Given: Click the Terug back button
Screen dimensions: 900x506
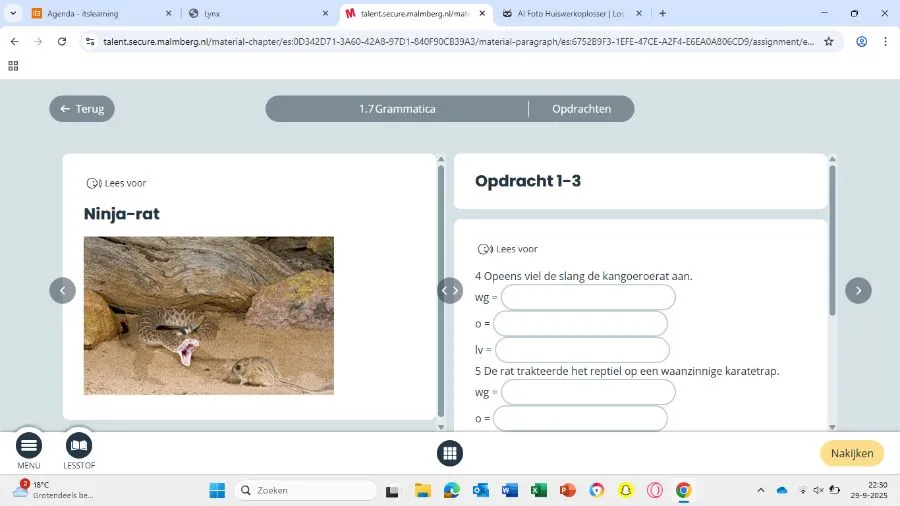Looking at the screenshot, I should click(x=82, y=109).
